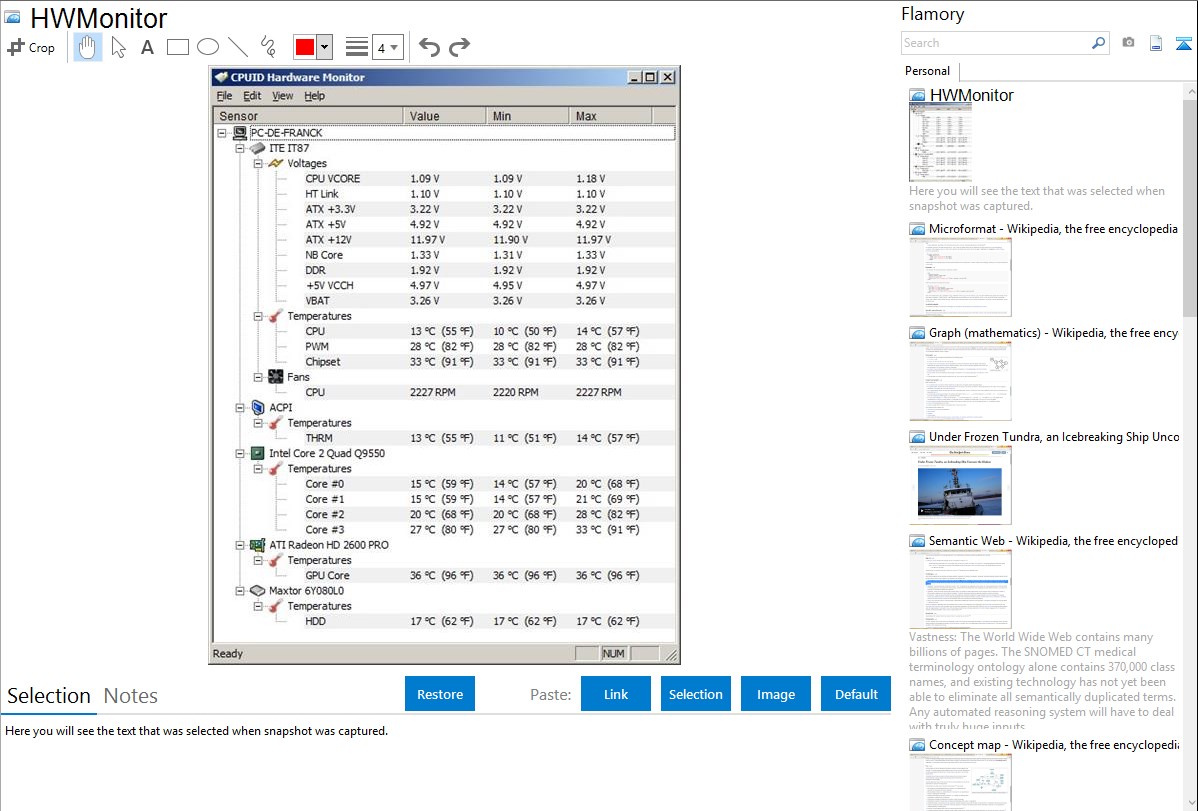
Task: Click the Selection paste button
Action: 695,694
